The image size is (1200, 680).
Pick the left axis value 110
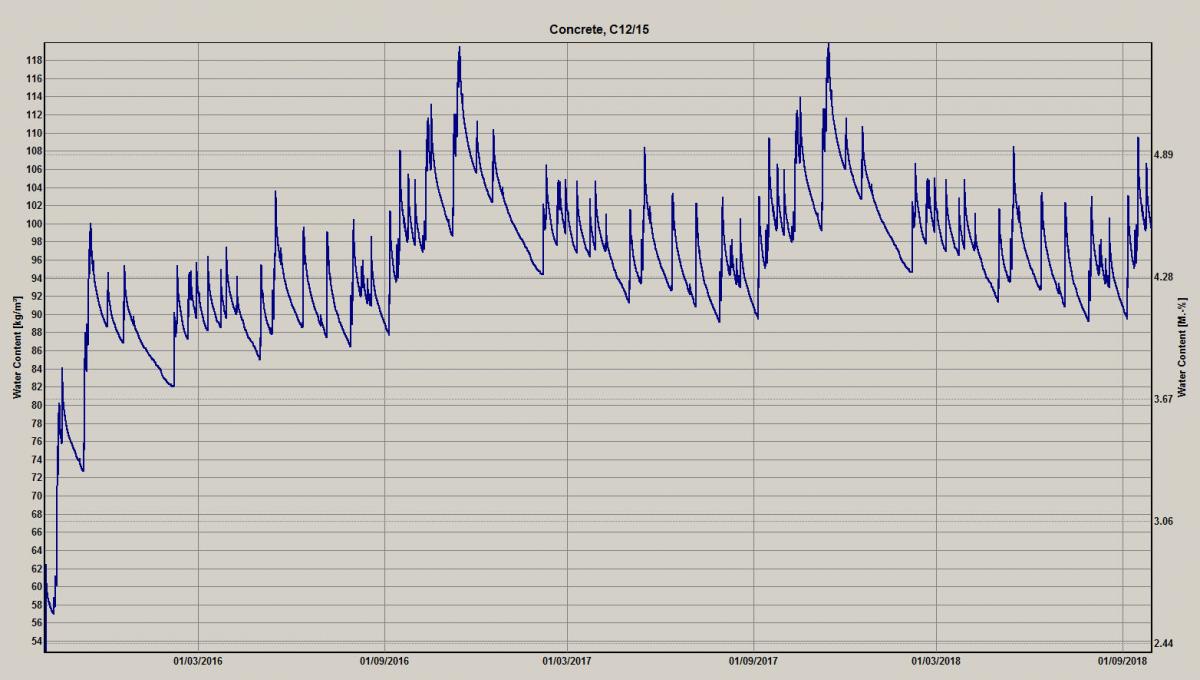click(x=33, y=133)
